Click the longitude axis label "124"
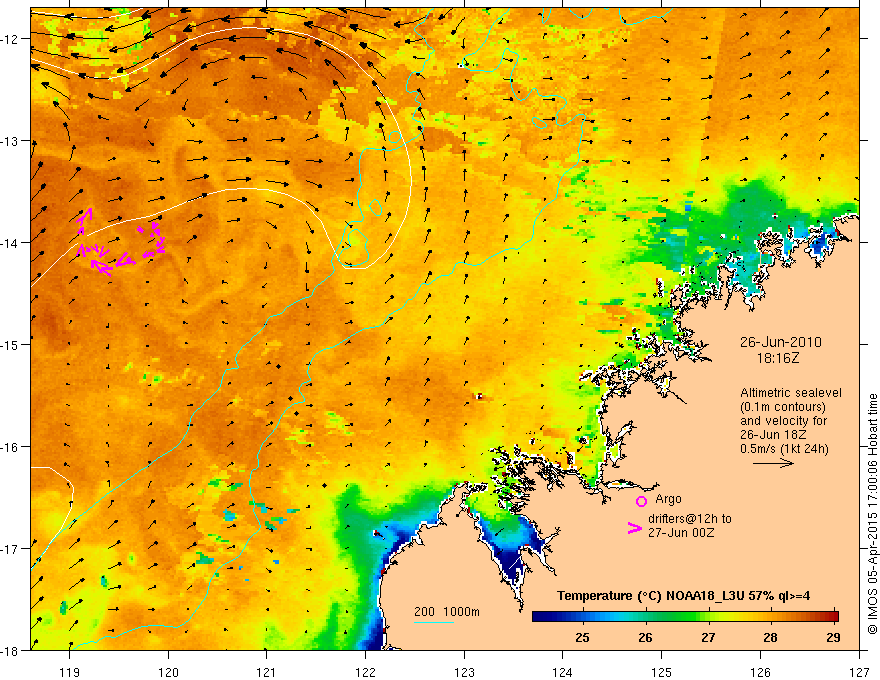The height and width of the screenshot is (680, 880). click(x=563, y=672)
